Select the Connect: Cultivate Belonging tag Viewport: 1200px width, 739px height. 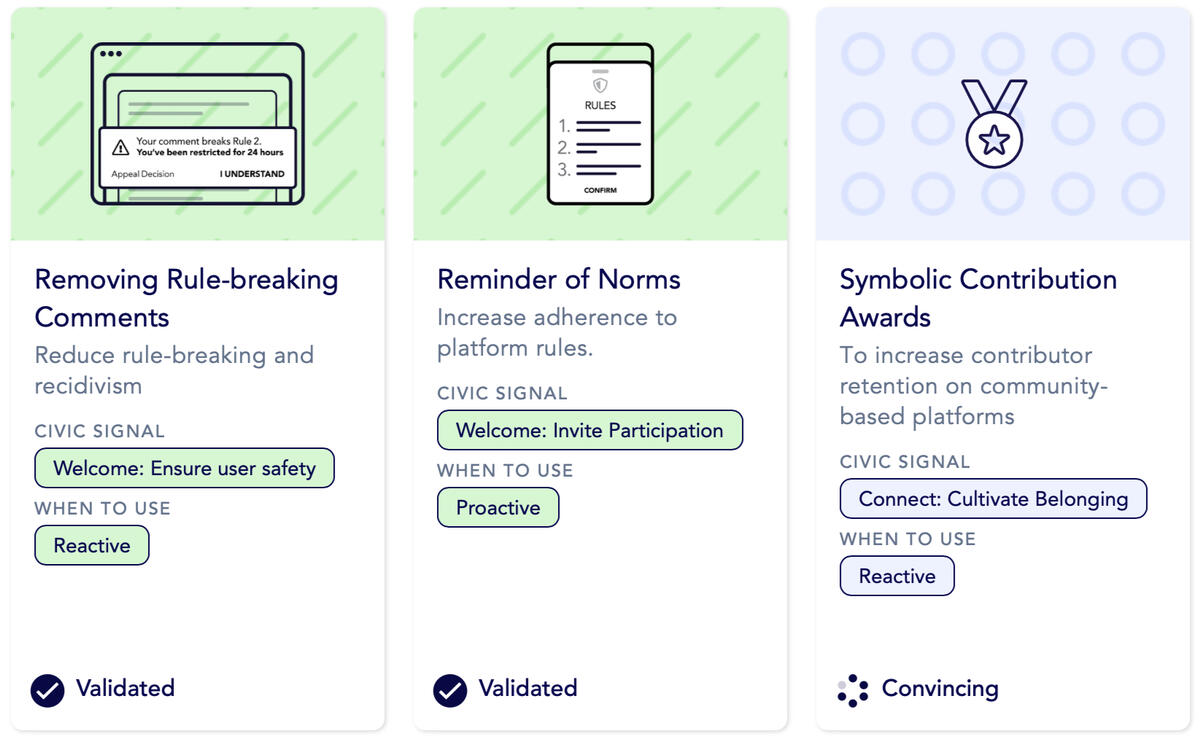[x=993, y=499]
